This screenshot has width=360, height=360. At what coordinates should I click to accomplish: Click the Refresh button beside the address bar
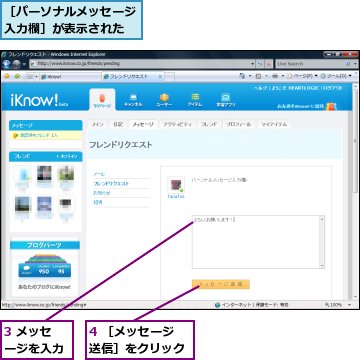click(260, 63)
